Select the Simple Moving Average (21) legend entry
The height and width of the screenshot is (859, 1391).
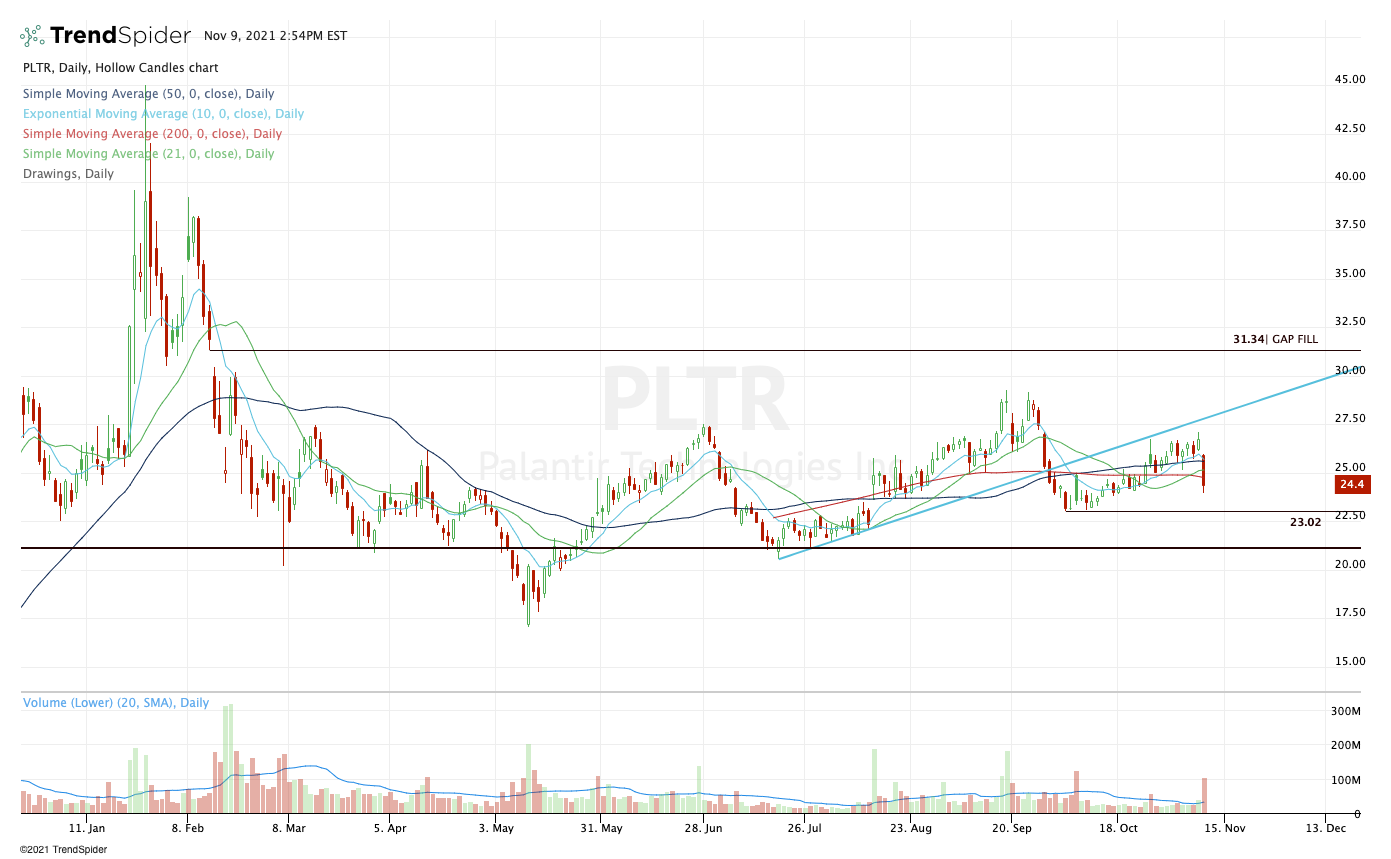tap(148, 154)
